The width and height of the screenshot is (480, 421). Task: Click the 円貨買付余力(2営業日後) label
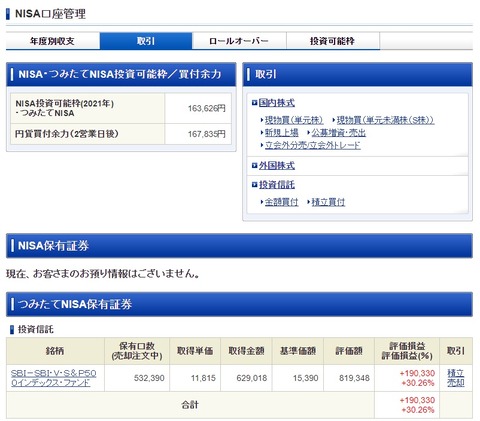tap(67, 134)
